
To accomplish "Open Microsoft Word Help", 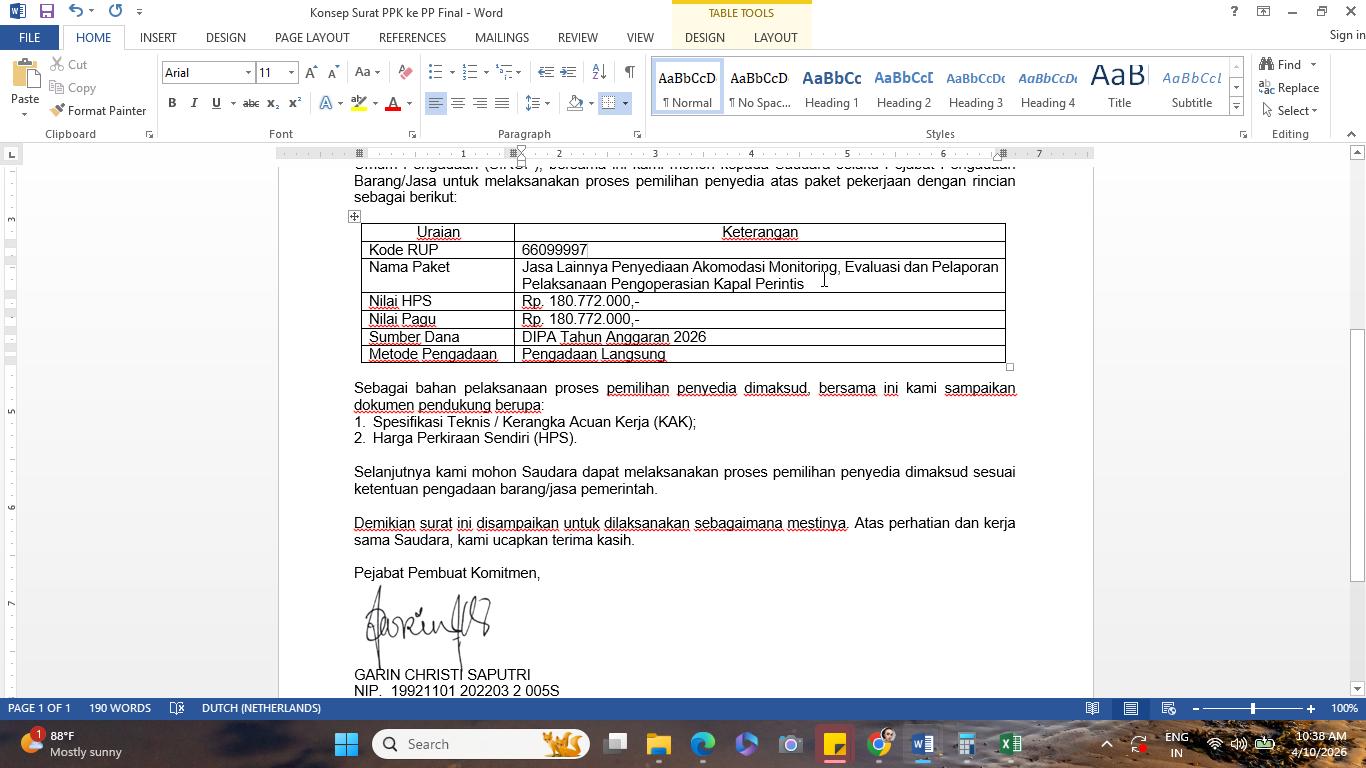I will pos(1234,12).
